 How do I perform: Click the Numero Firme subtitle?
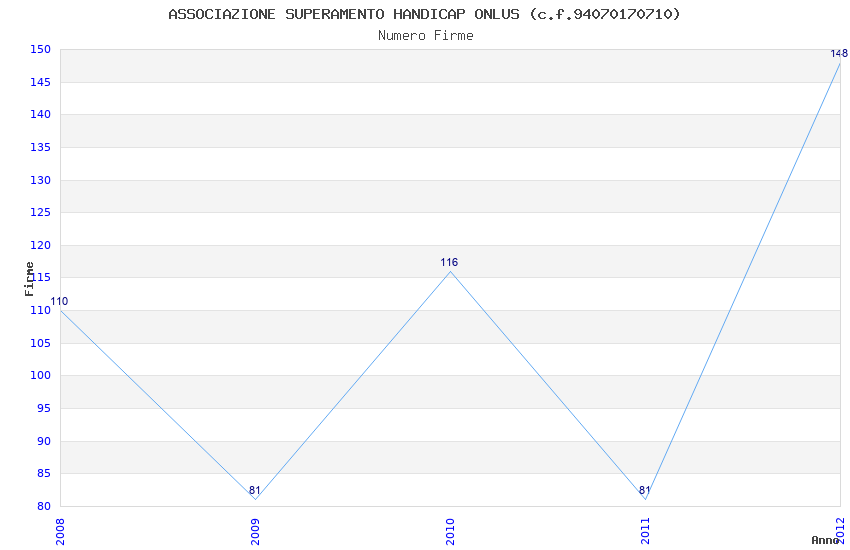pos(426,36)
